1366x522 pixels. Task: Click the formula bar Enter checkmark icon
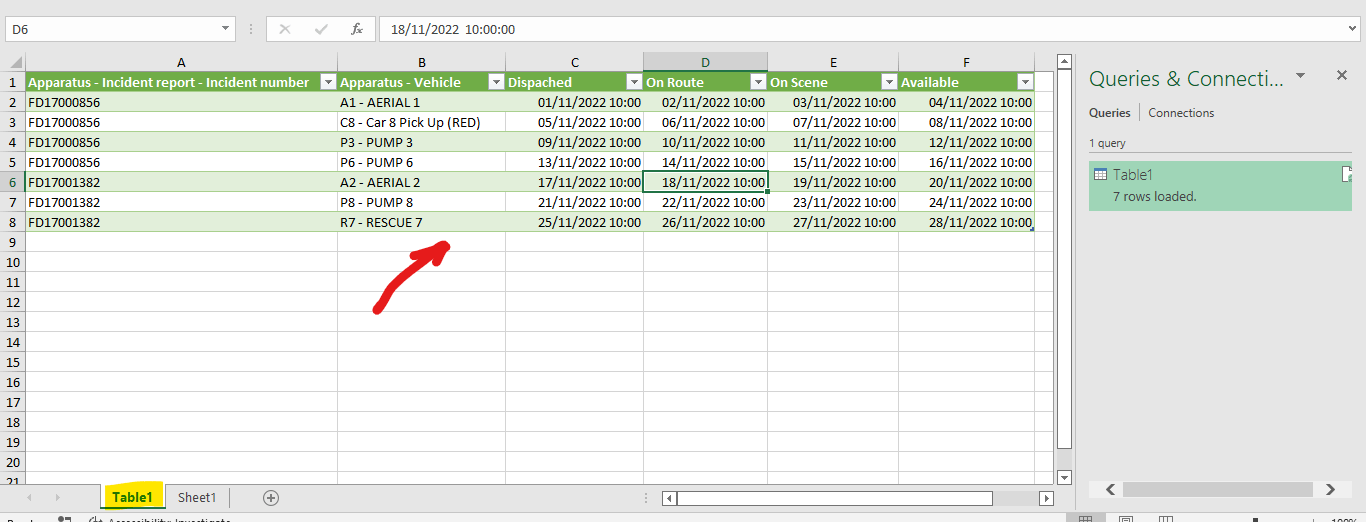point(321,30)
